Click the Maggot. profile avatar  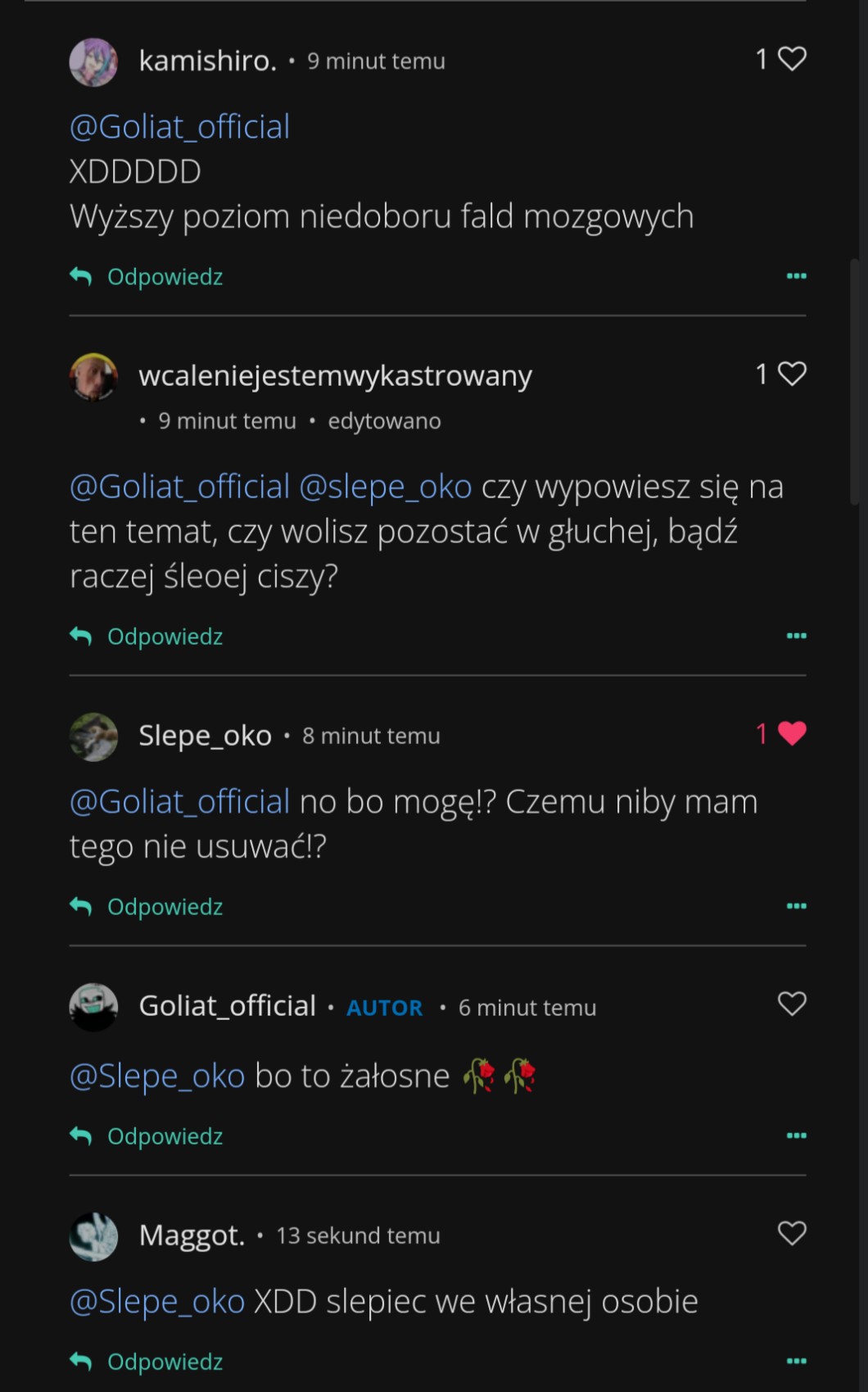pyautogui.click(x=93, y=1236)
